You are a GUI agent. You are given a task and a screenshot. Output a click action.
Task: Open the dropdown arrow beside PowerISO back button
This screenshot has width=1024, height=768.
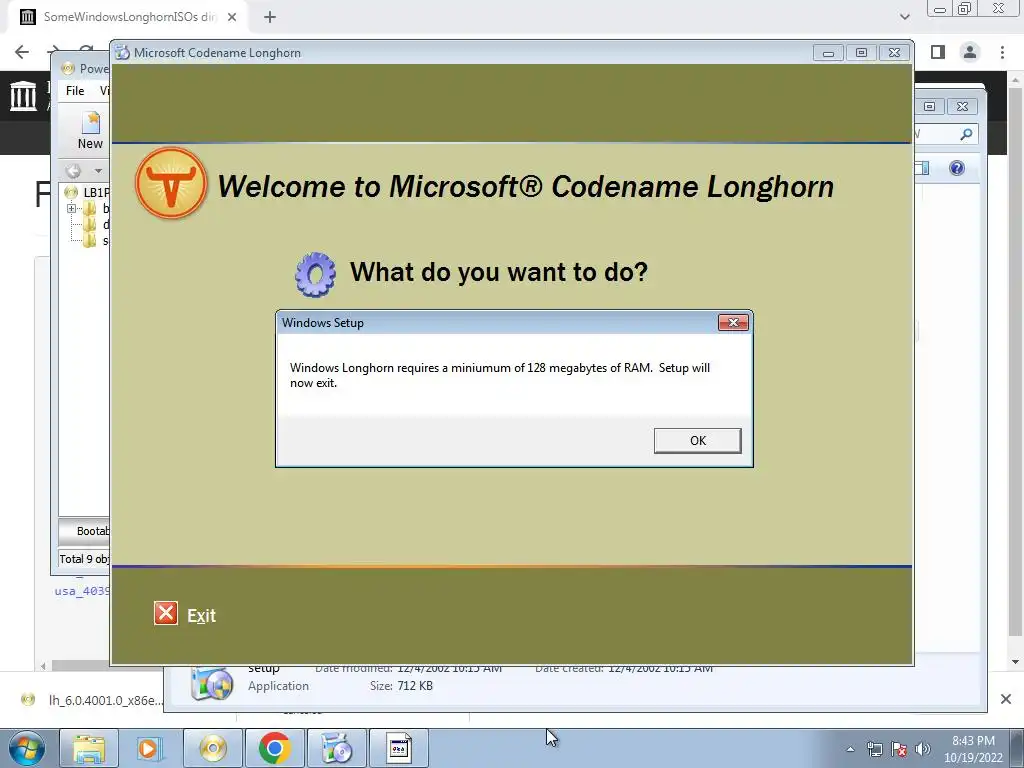(x=98, y=171)
